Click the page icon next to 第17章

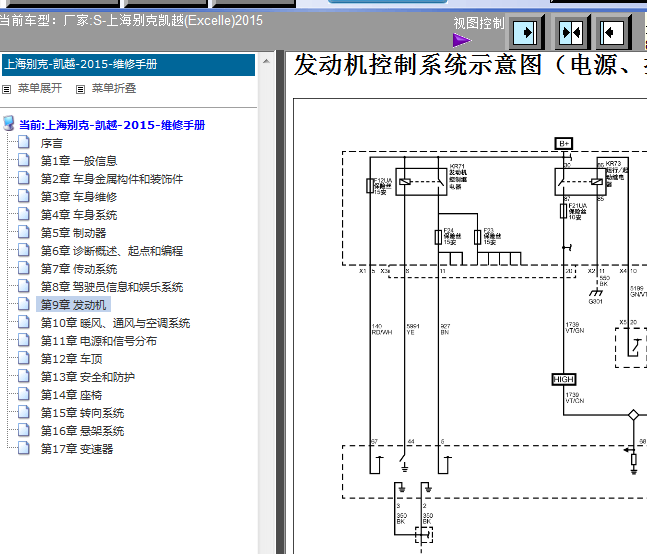coord(24,448)
